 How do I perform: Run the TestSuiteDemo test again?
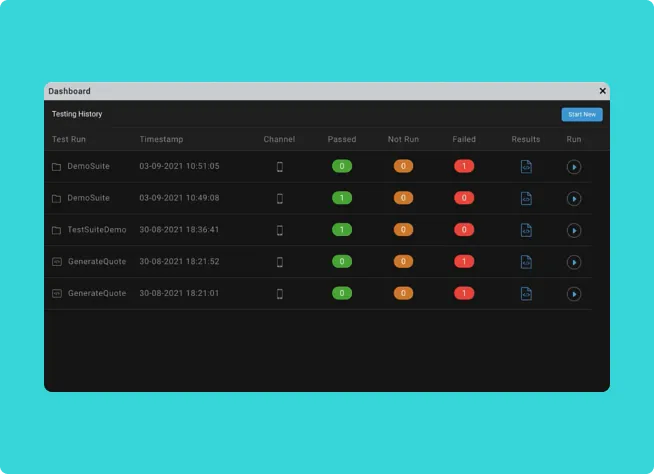coord(574,231)
